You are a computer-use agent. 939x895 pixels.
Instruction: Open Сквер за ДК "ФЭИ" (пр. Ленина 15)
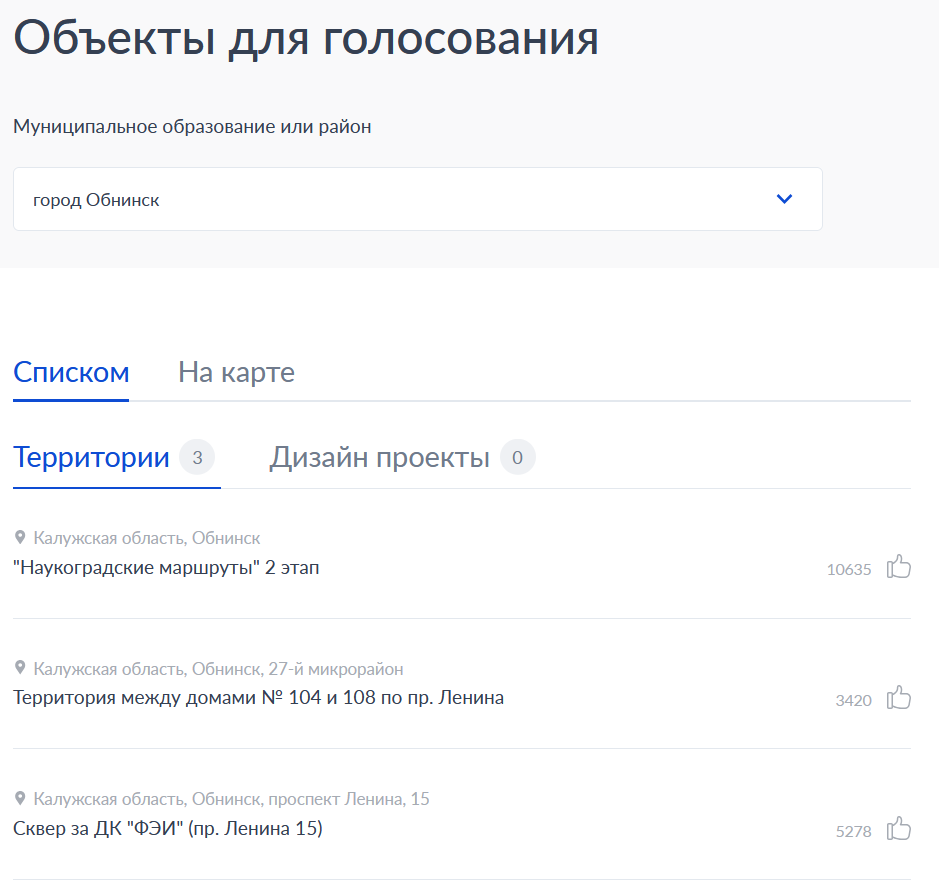pos(168,829)
